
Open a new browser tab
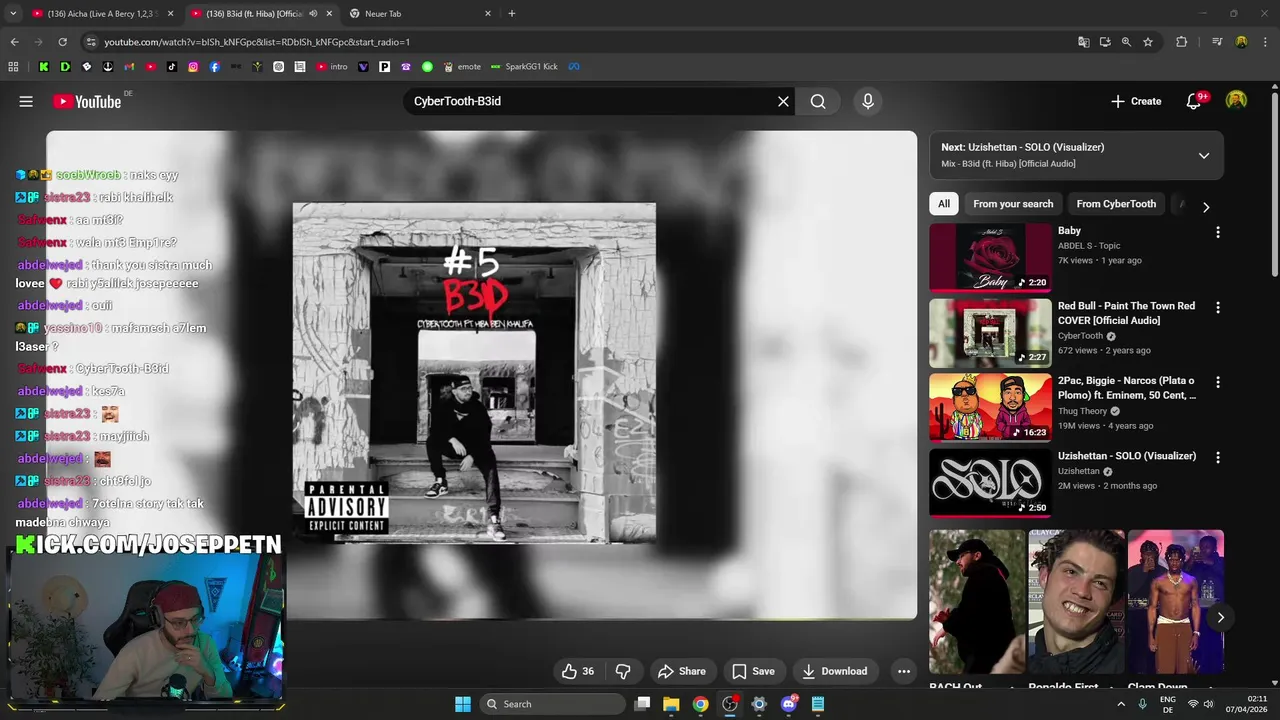click(512, 14)
